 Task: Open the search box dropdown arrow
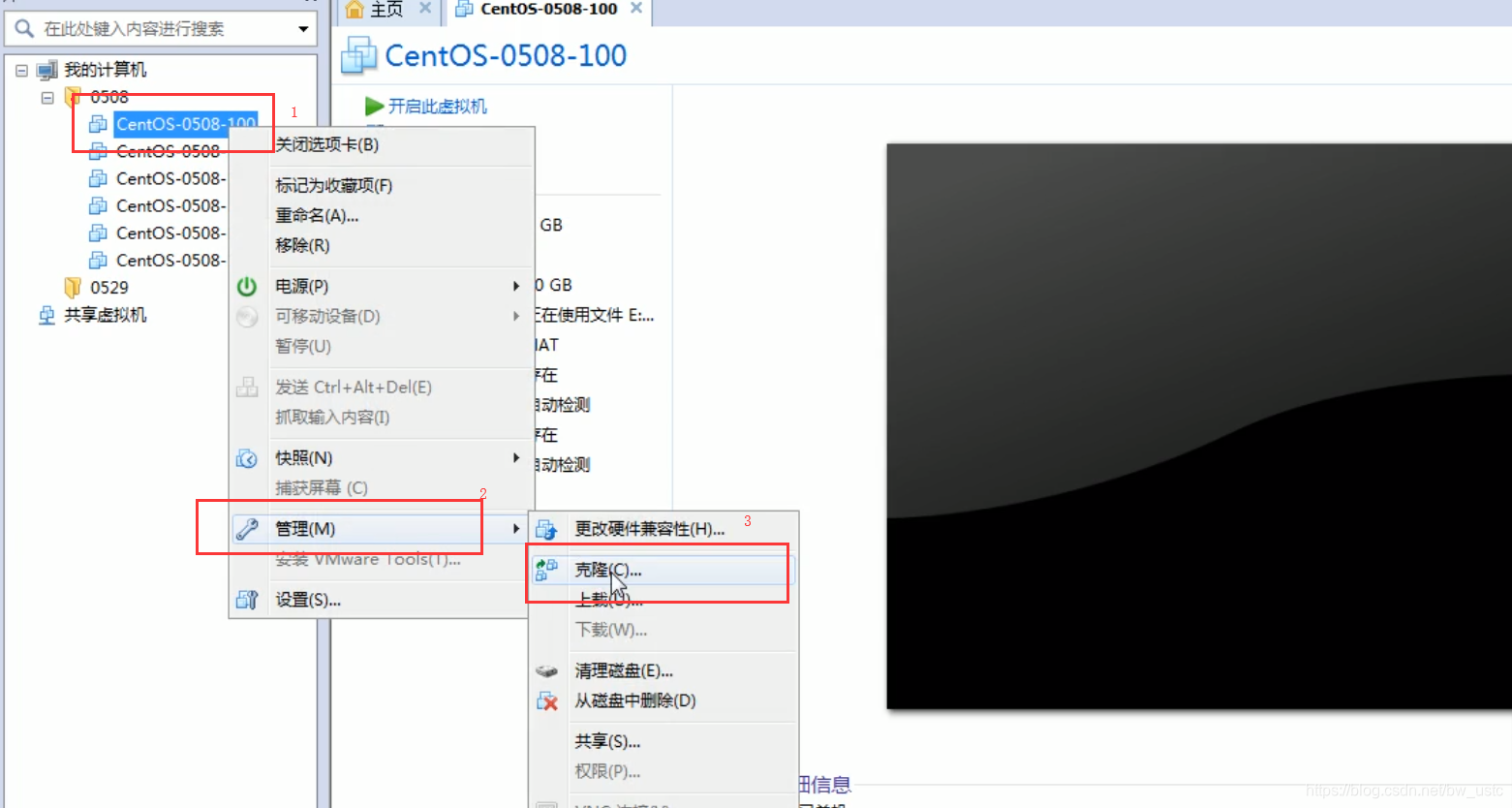(x=303, y=29)
